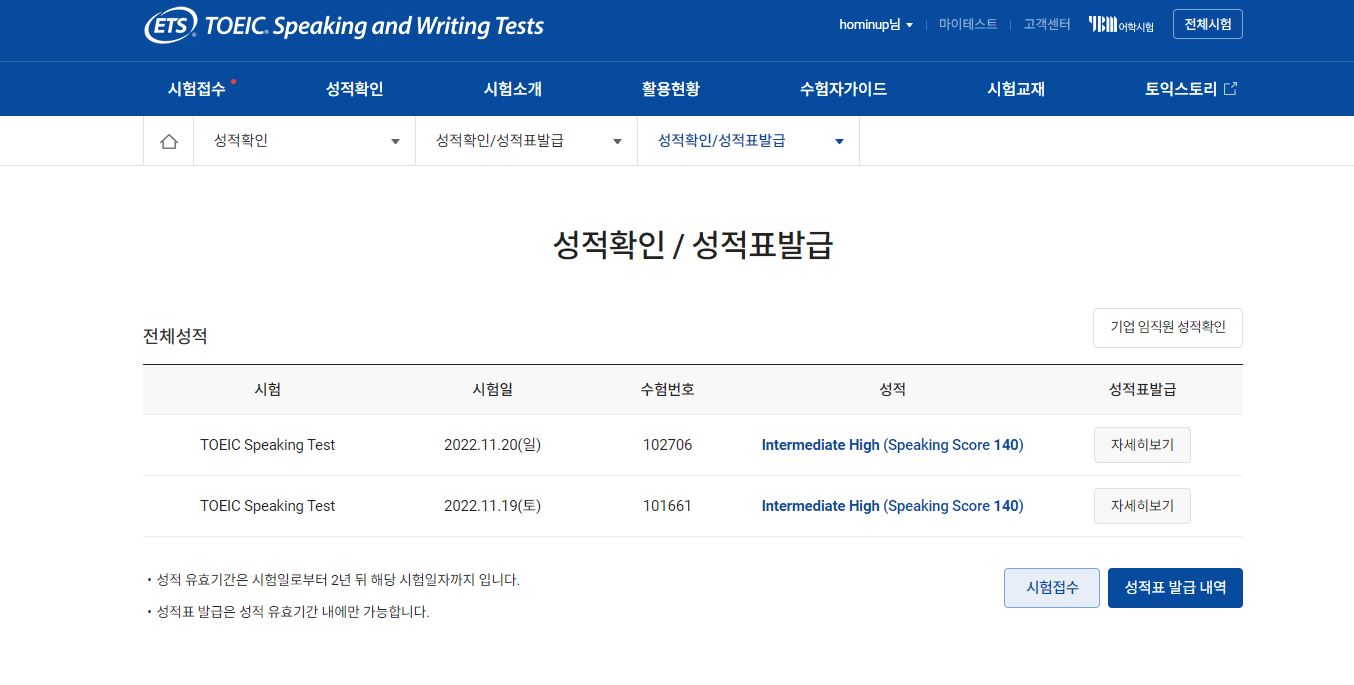
Task: Expand the blue 성적확인/성적표발급 breadcrumb dropdown
Action: [748, 141]
